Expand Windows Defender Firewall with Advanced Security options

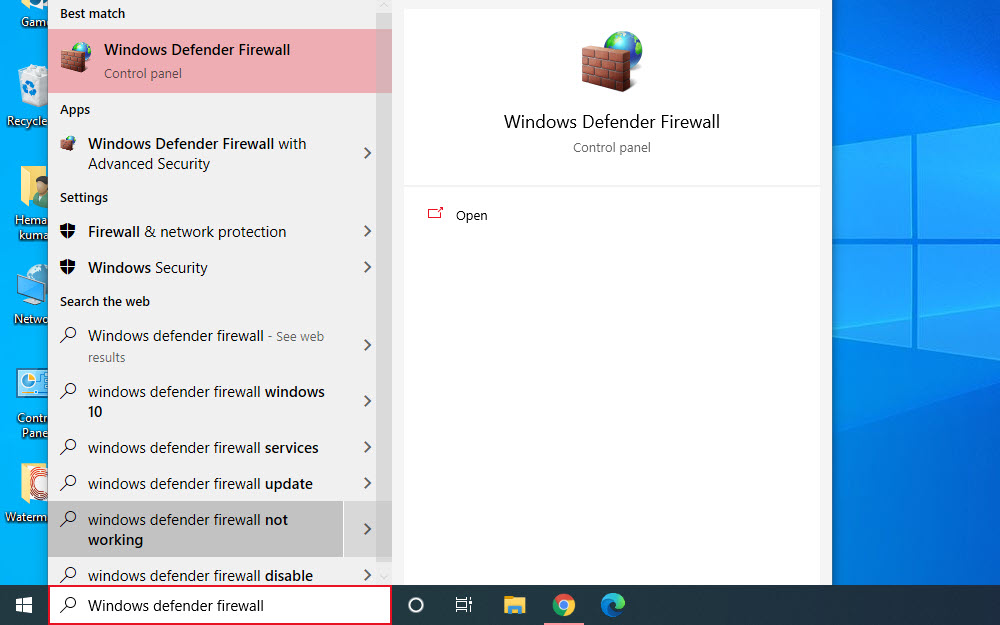click(366, 154)
